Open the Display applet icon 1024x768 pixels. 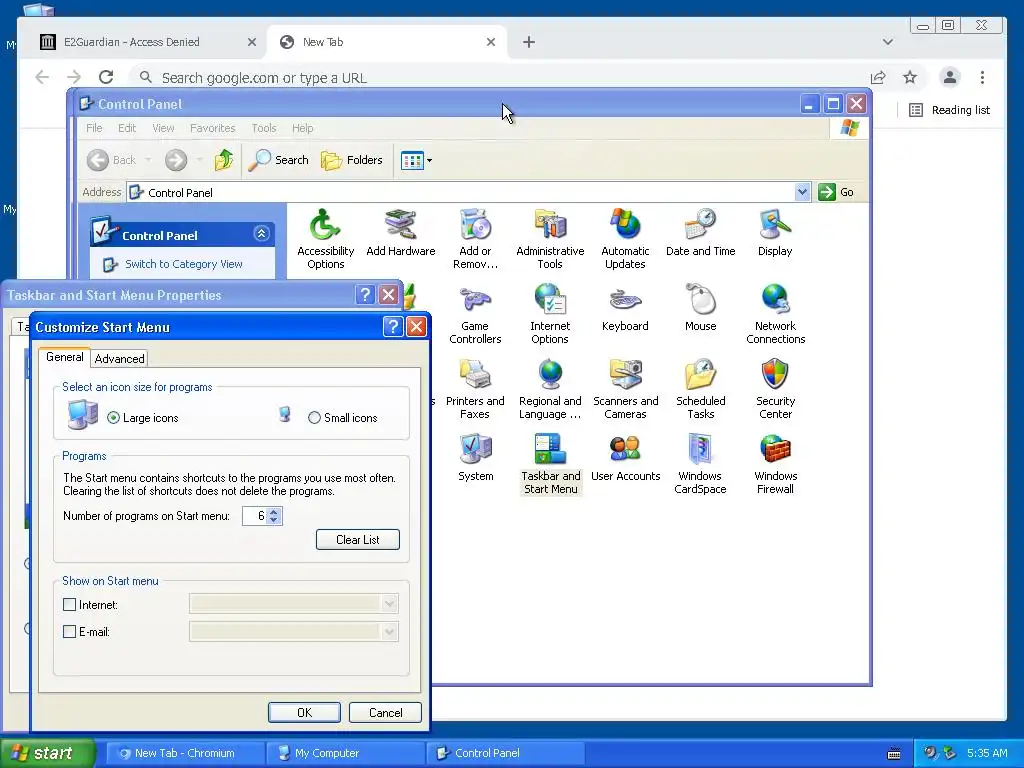tap(775, 233)
